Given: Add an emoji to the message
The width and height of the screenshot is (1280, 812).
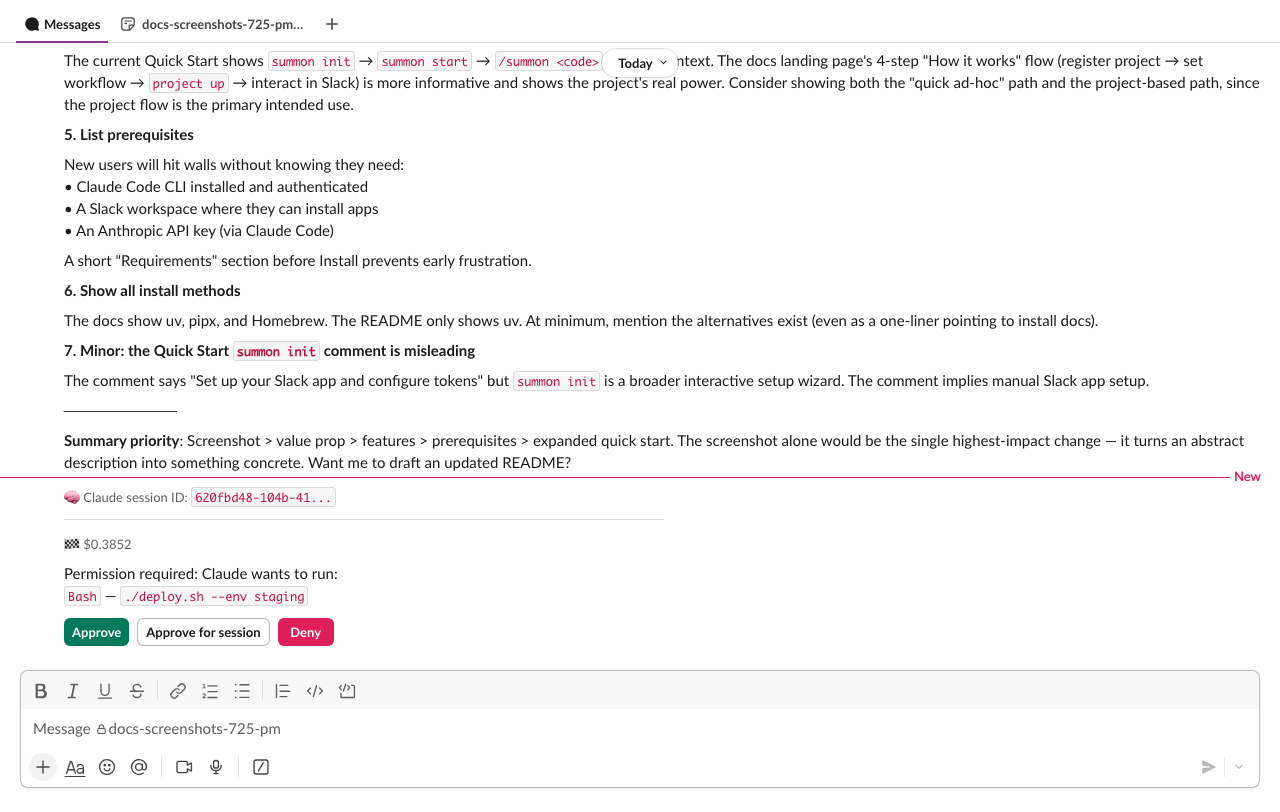Looking at the screenshot, I should point(107,767).
